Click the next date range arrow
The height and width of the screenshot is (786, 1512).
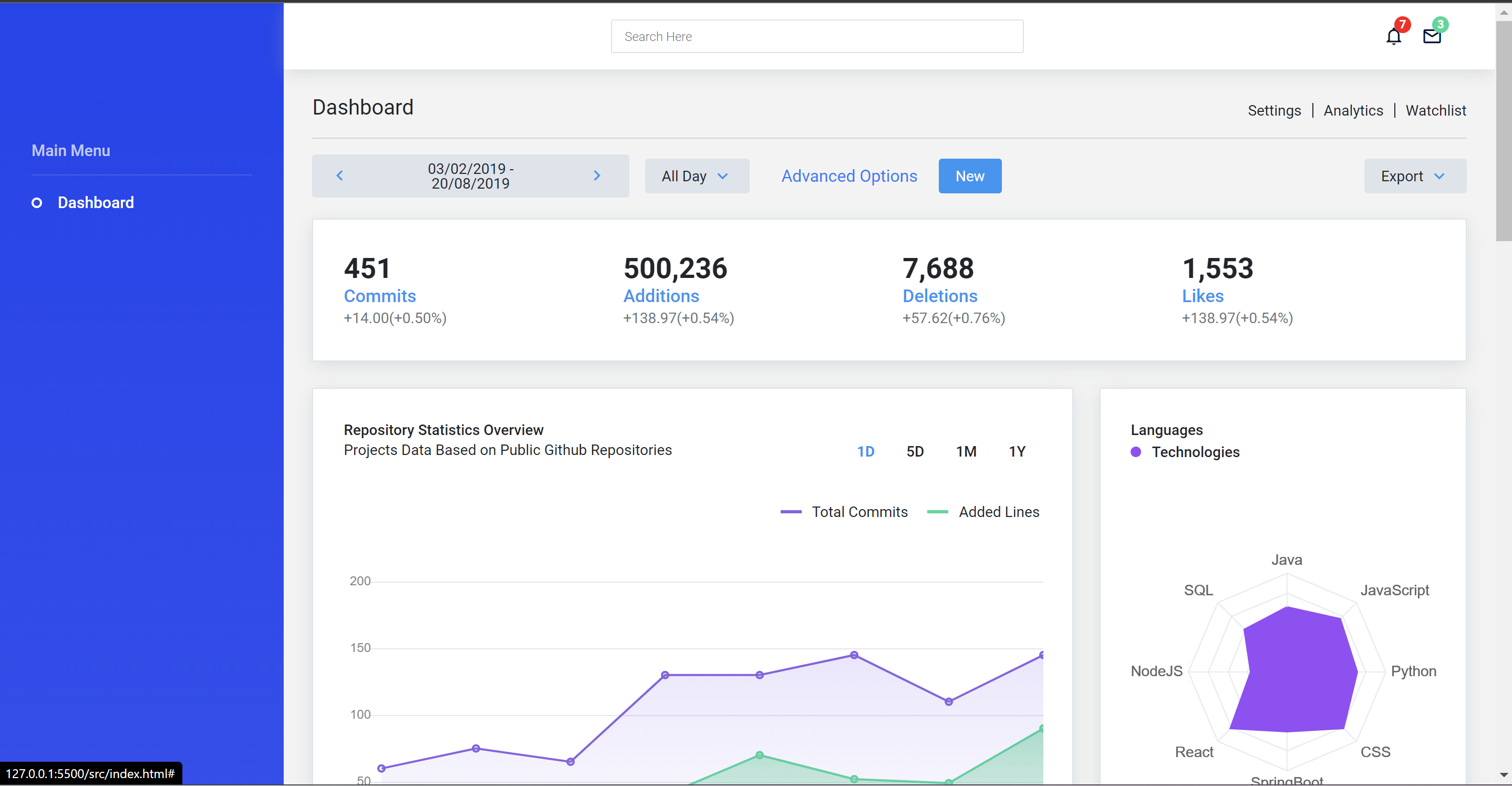pos(596,175)
